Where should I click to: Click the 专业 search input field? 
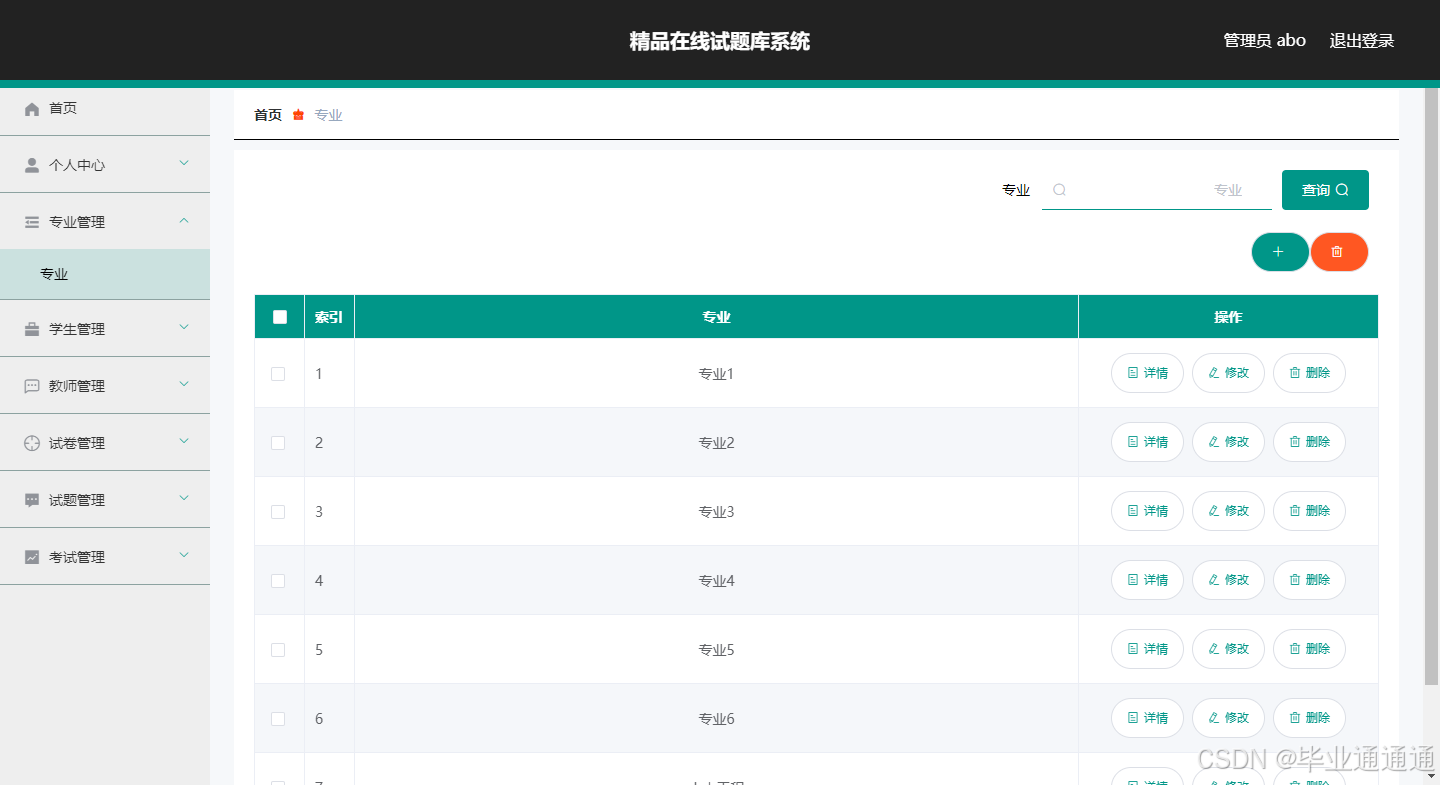1157,190
